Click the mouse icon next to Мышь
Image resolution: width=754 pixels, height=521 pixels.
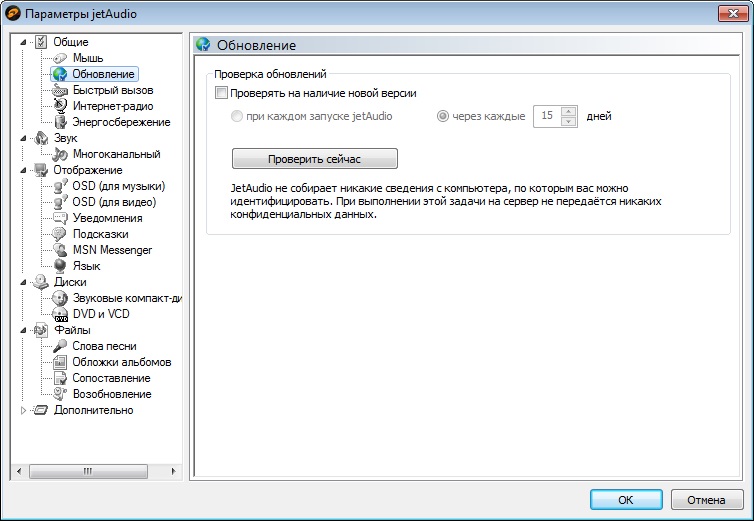[x=60, y=58]
